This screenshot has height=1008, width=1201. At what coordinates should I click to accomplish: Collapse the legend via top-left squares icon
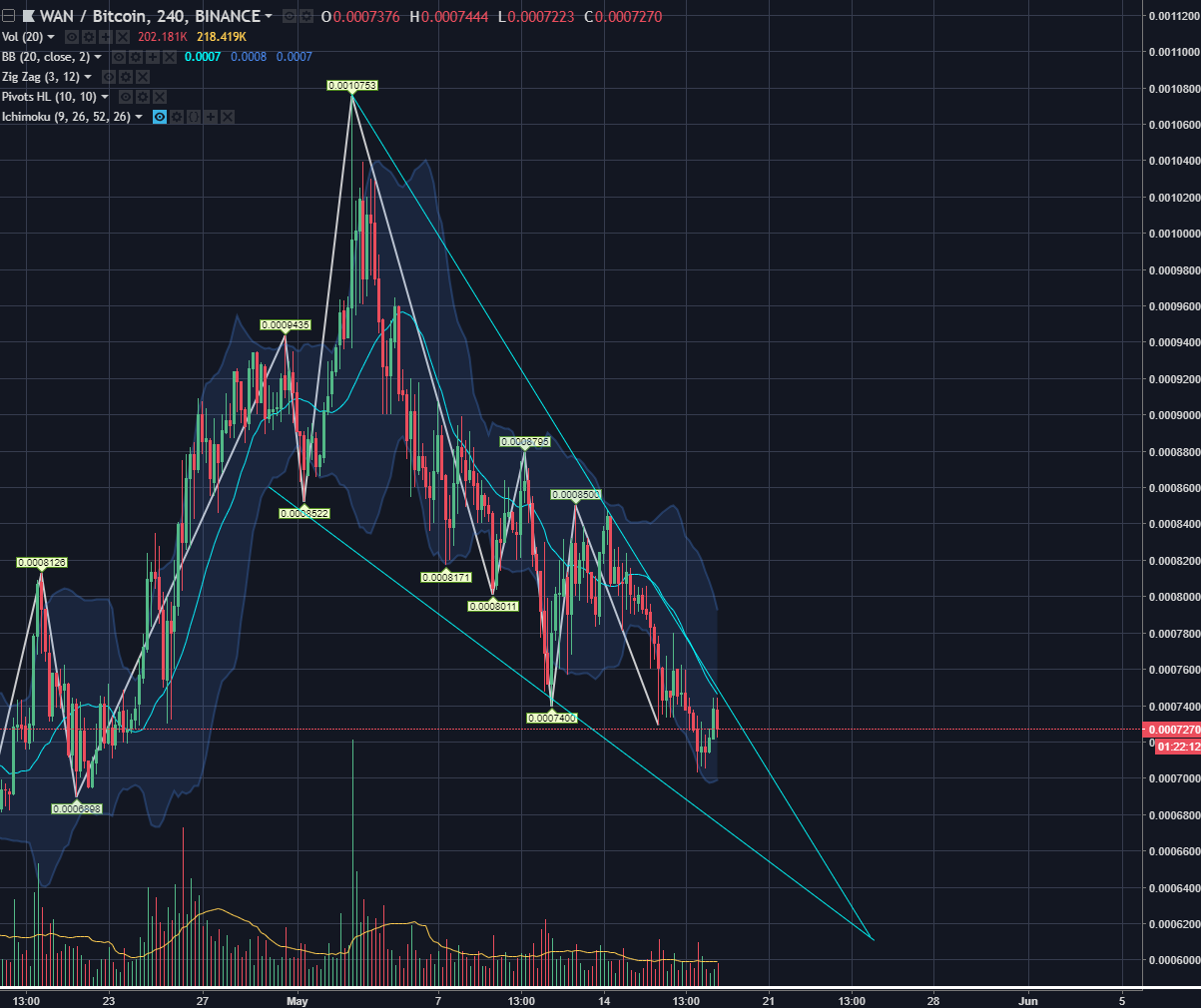click(9, 15)
